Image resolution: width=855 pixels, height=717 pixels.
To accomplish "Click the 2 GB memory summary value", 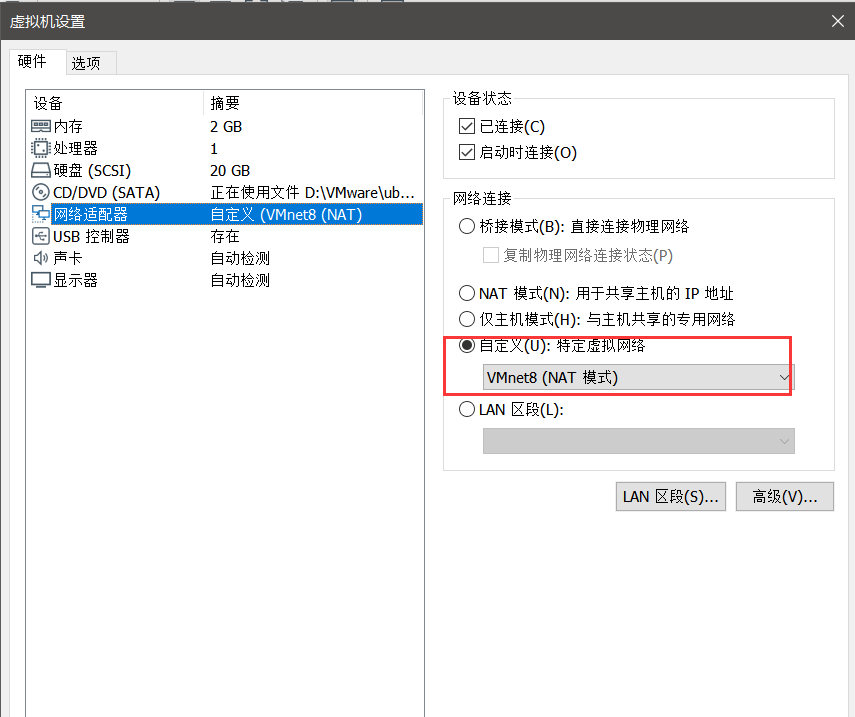I will pos(226,126).
